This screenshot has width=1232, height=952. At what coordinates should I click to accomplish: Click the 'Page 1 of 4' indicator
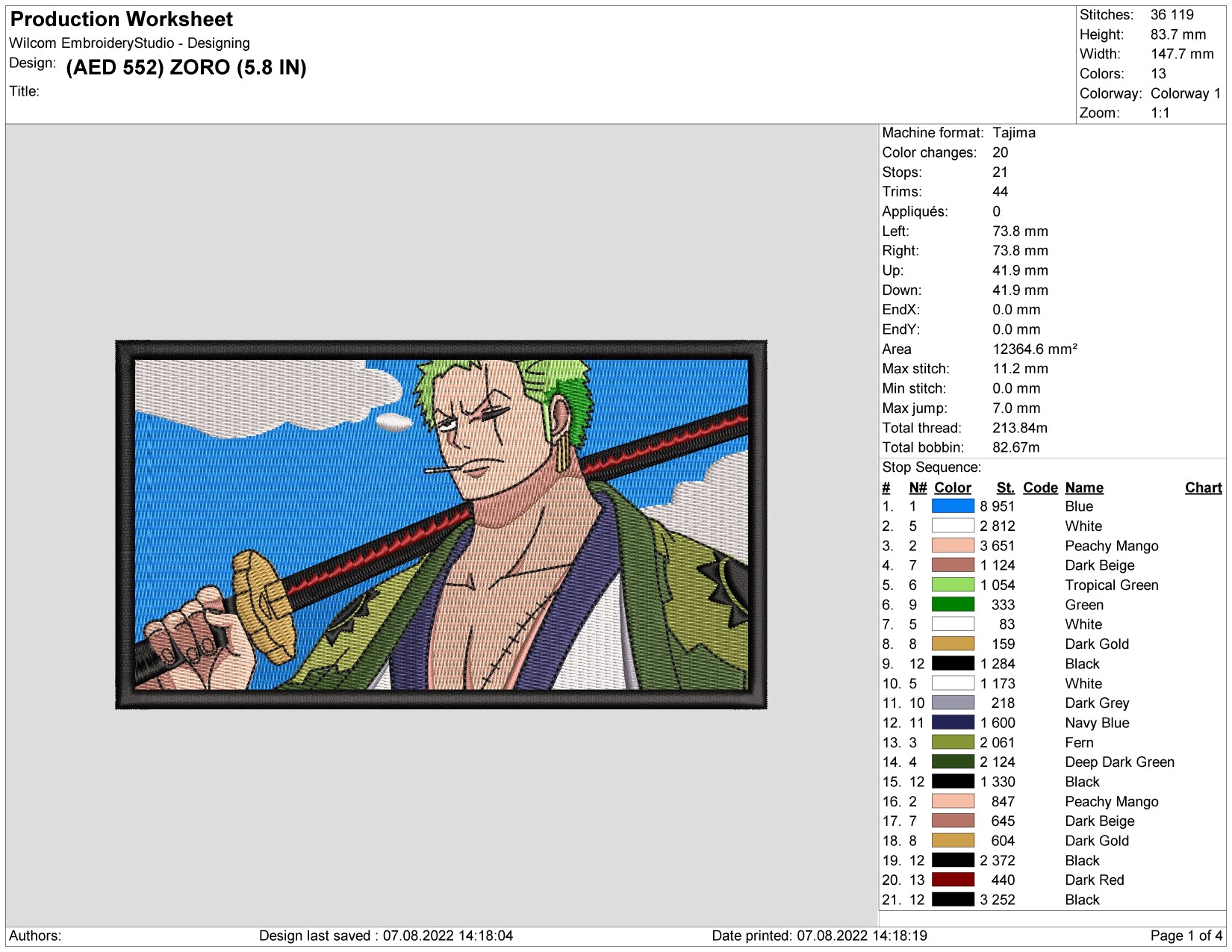pyautogui.click(x=1186, y=936)
